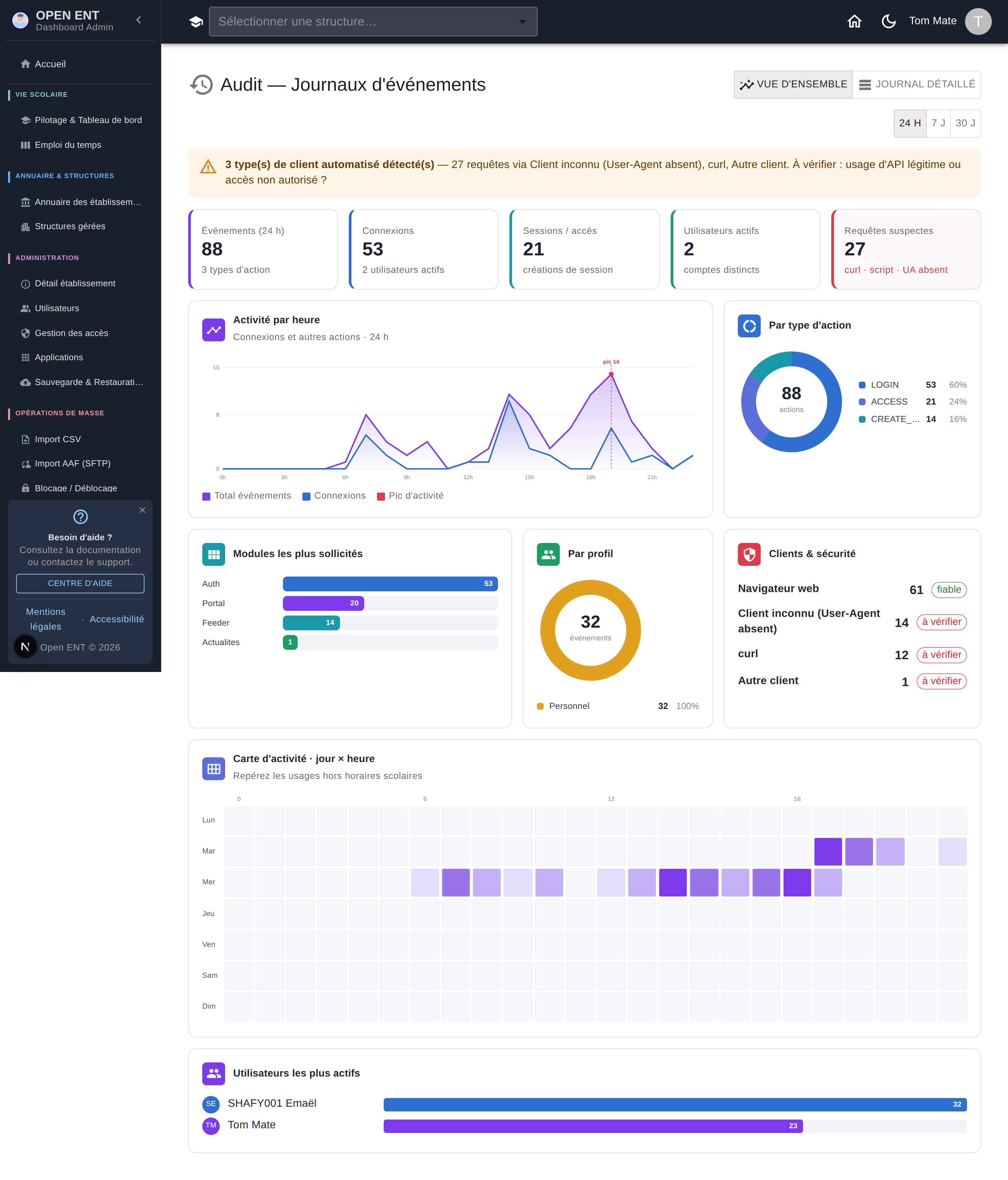Toggle dark mode with the moon icon
Viewport: 1008px width, 1180px height.
888,21
